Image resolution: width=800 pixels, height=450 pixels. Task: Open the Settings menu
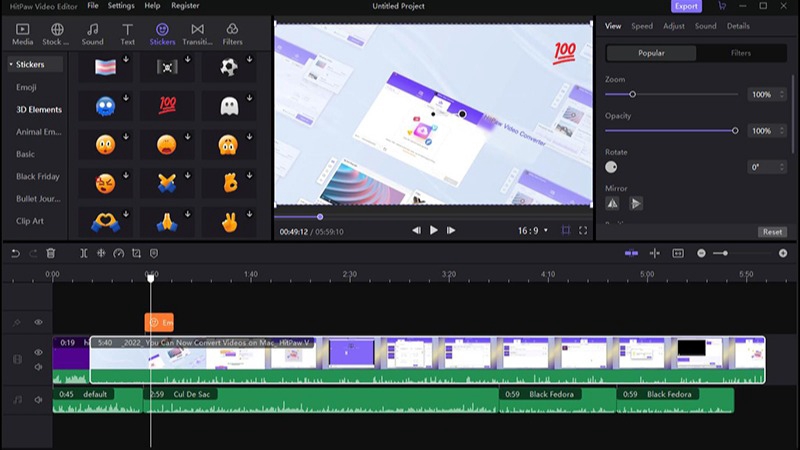click(x=121, y=6)
